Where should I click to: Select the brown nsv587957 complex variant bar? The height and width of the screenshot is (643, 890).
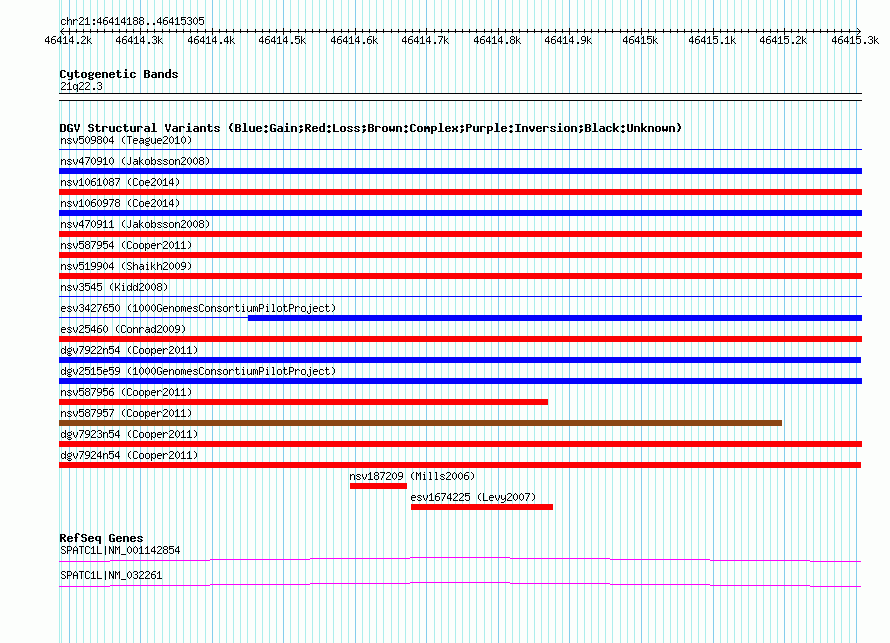pos(421,423)
